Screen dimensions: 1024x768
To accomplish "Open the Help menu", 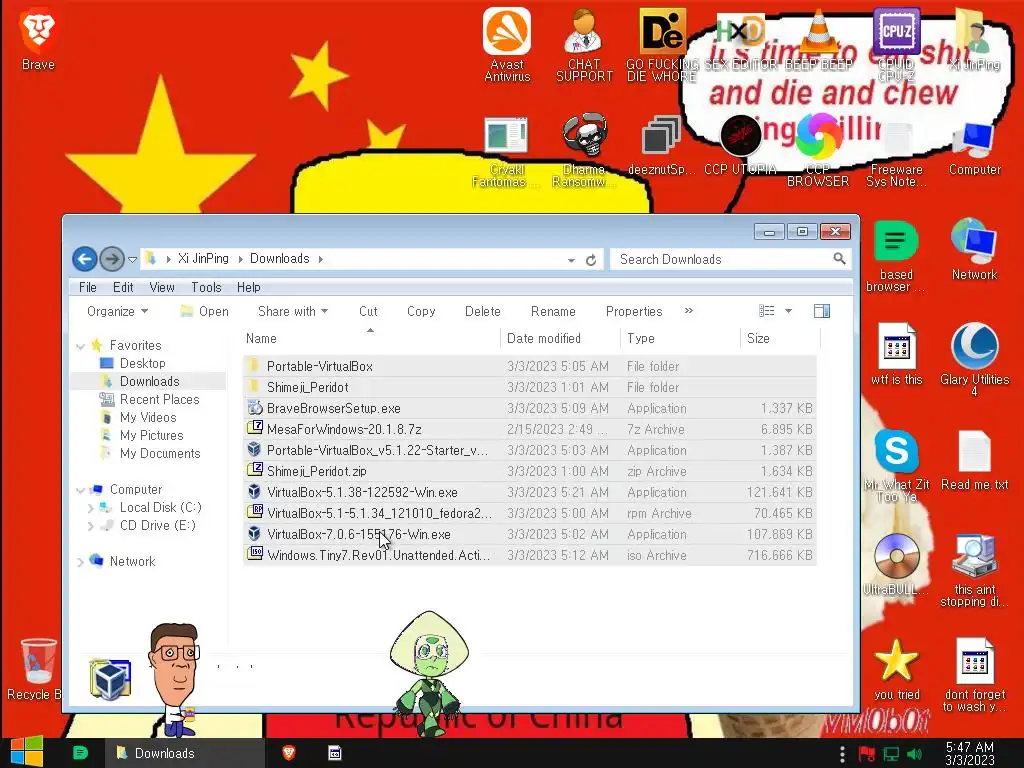I will (x=248, y=287).
